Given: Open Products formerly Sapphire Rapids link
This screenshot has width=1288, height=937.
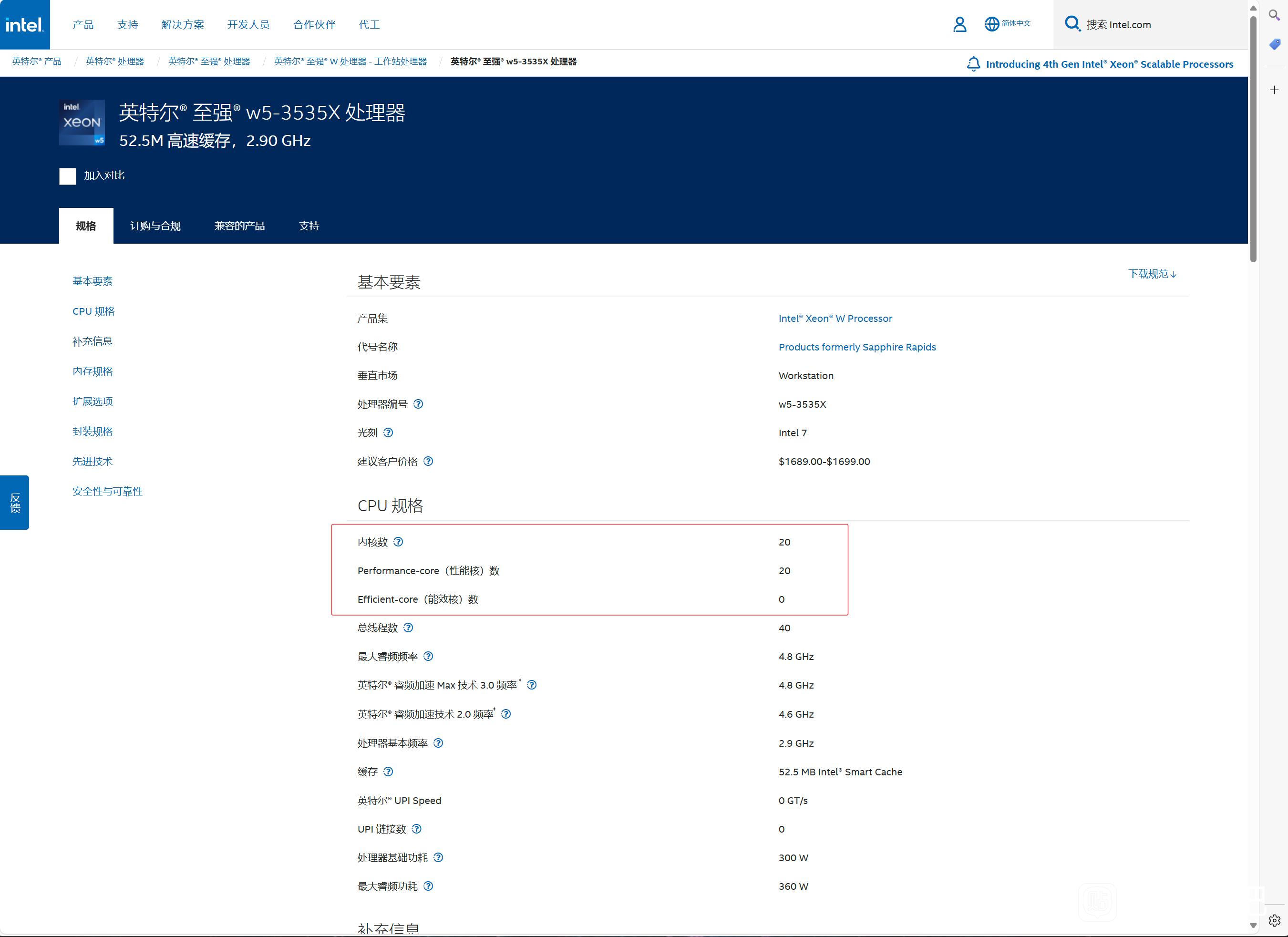Looking at the screenshot, I should 857,347.
